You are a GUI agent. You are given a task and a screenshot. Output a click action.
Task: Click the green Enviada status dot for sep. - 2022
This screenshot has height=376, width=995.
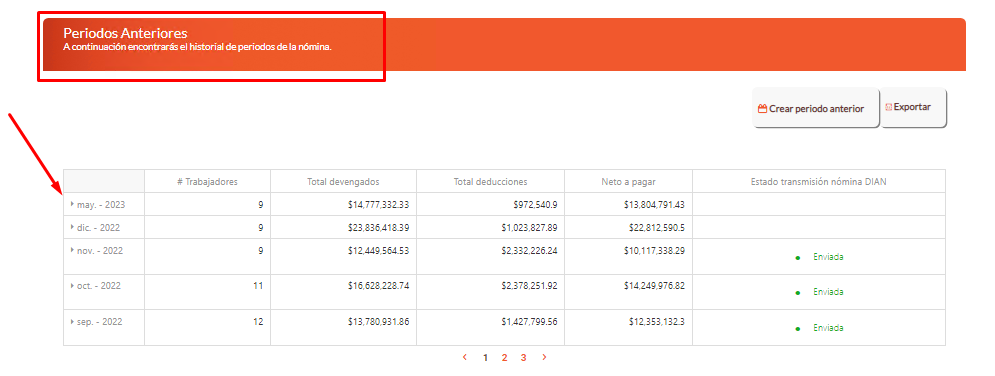tap(798, 329)
